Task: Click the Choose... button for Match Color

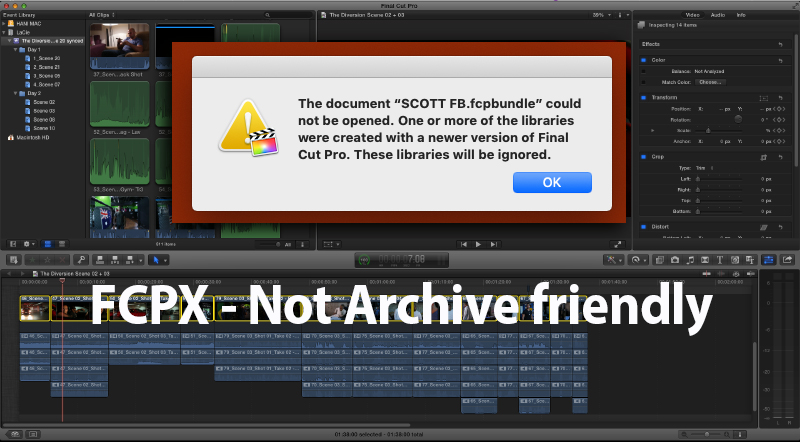Action: [710, 82]
